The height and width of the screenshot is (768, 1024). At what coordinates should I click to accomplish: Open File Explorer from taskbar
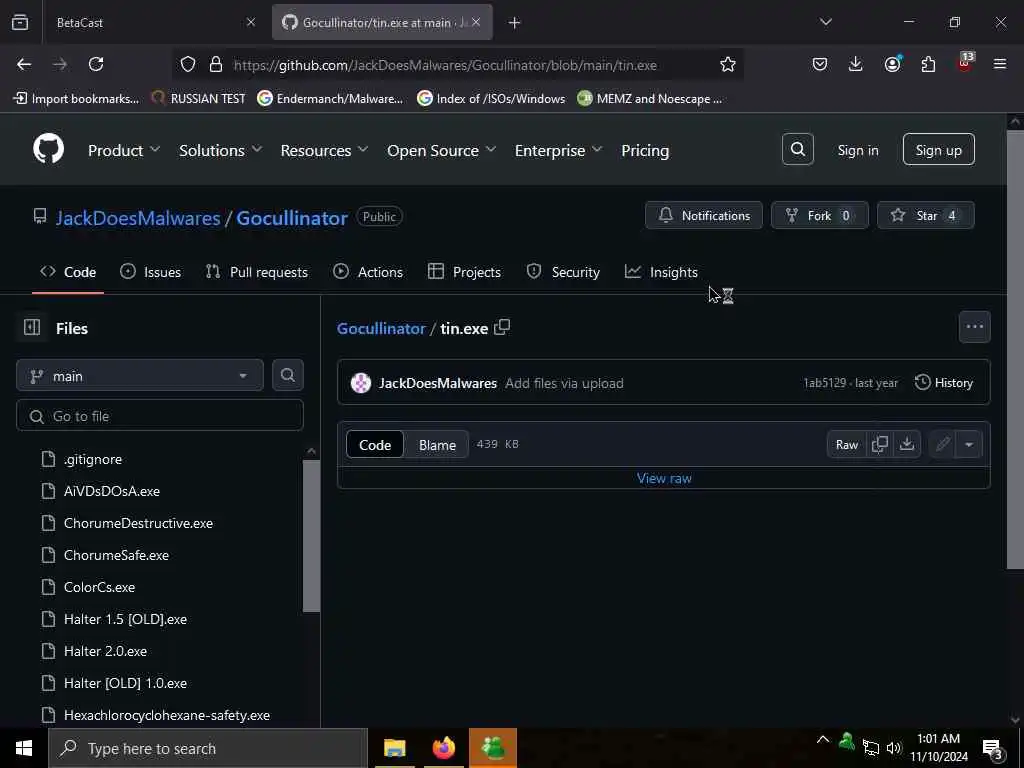(394, 748)
